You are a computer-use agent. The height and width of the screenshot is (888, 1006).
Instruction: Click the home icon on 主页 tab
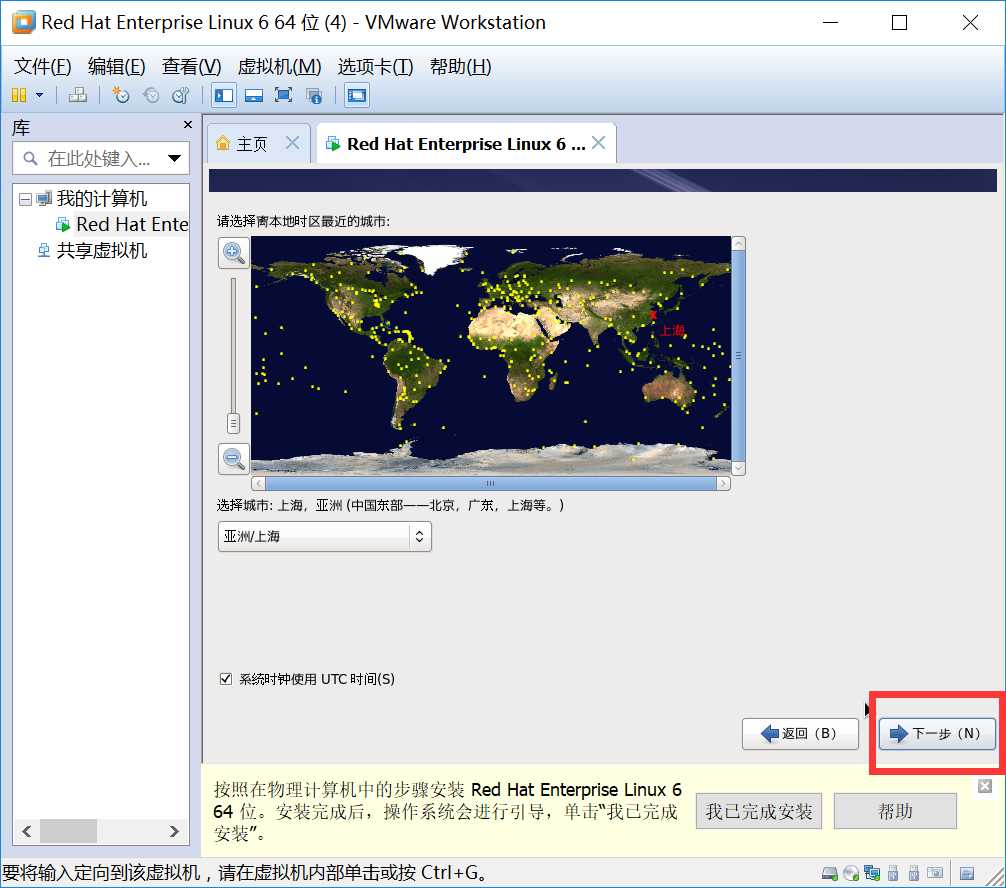pyautogui.click(x=223, y=143)
